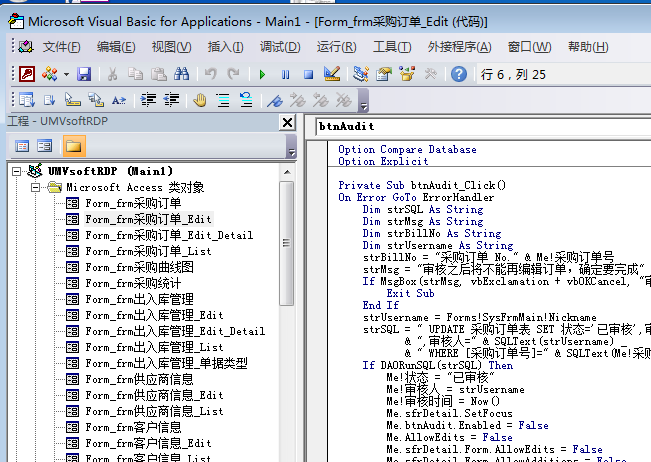Toggle Folders button in project panel
651x462 pixels.
[x=74, y=146]
